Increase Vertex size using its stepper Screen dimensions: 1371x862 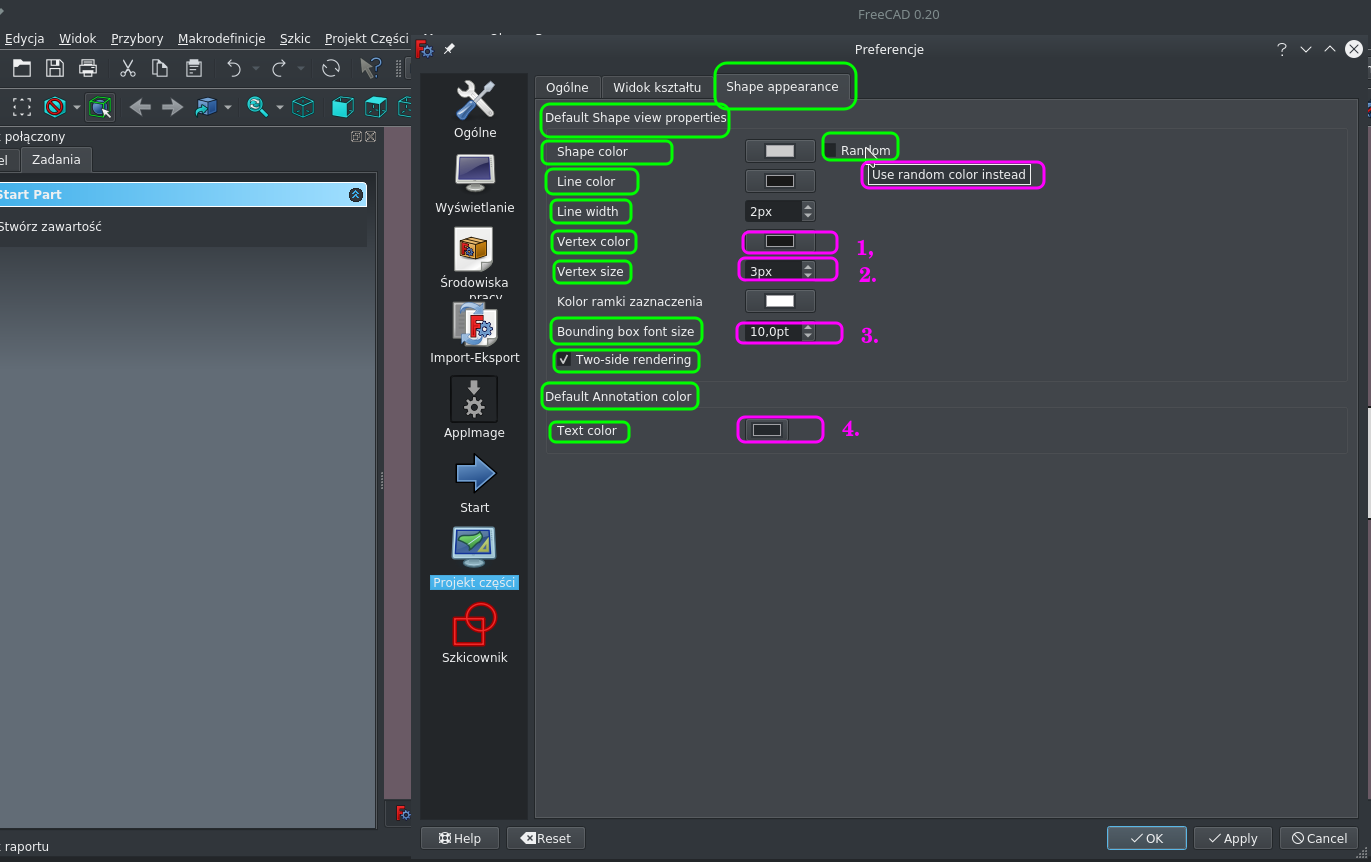pos(807,265)
